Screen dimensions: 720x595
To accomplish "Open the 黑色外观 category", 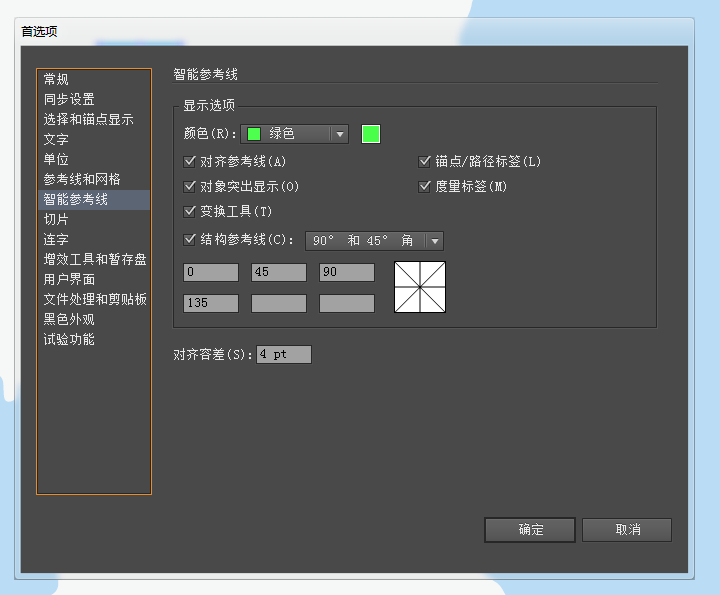I will point(94,319).
